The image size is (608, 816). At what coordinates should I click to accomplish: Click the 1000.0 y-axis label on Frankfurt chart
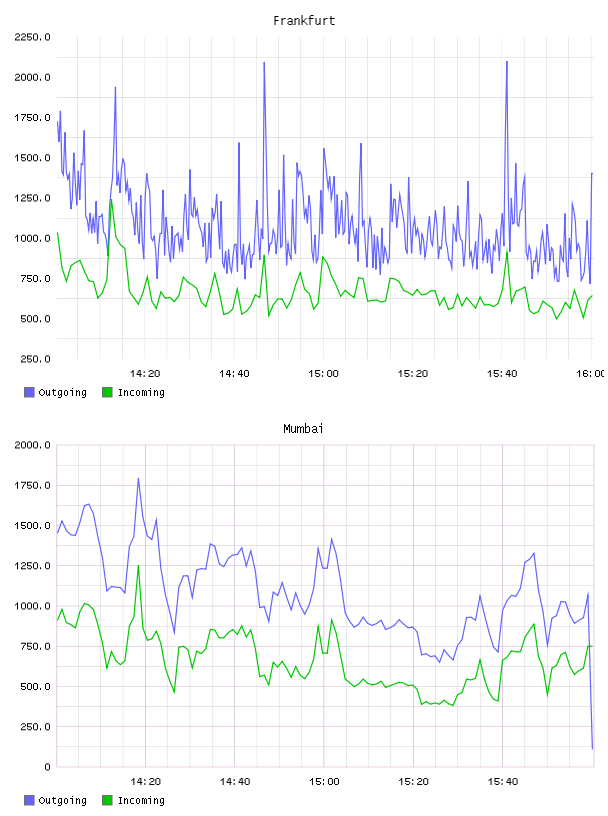point(33,238)
